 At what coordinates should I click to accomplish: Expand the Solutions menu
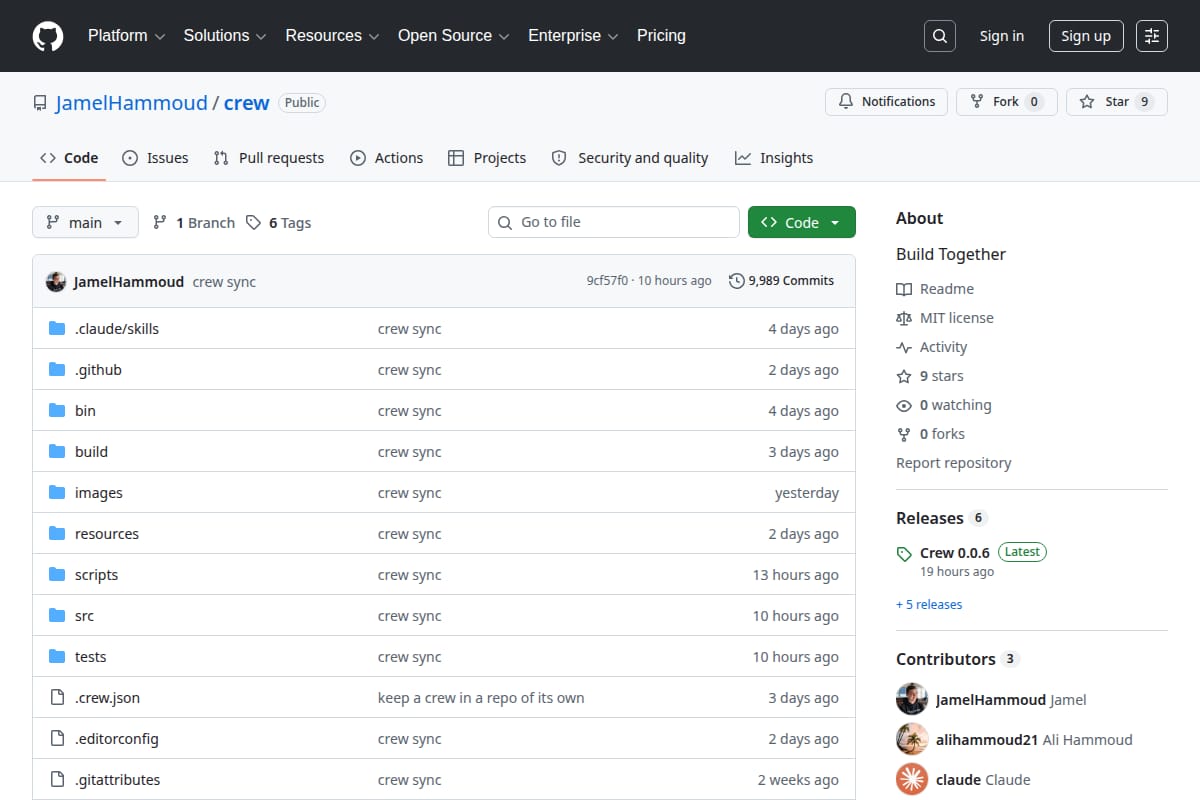point(225,36)
